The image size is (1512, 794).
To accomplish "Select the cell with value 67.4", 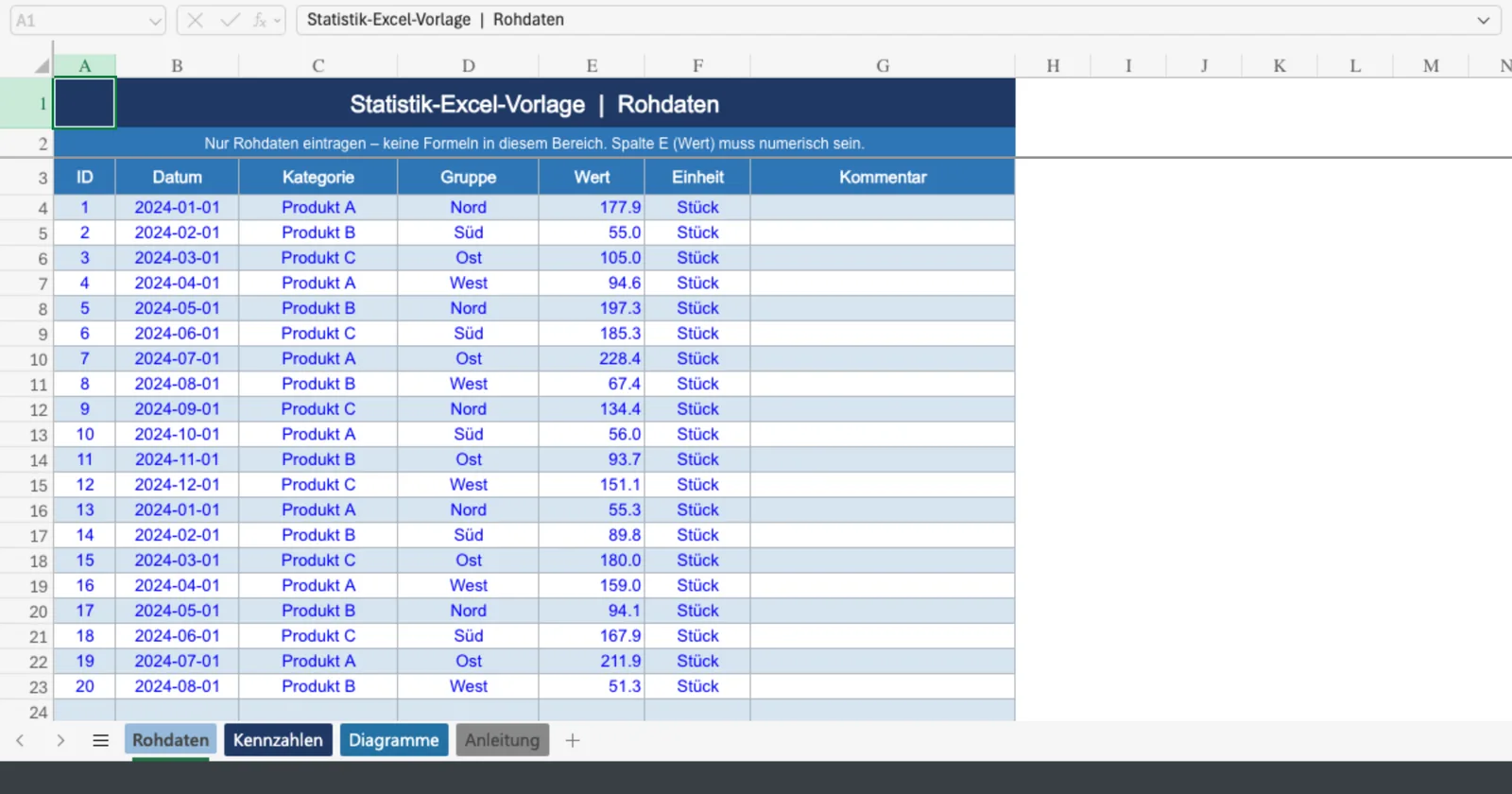I will coord(592,384).
